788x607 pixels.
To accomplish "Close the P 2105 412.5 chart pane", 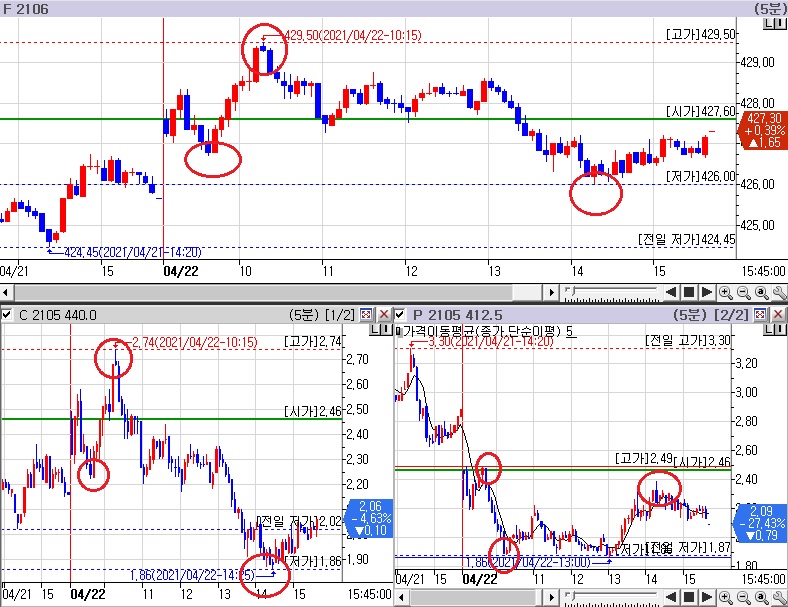I will (x=778, y=315).
